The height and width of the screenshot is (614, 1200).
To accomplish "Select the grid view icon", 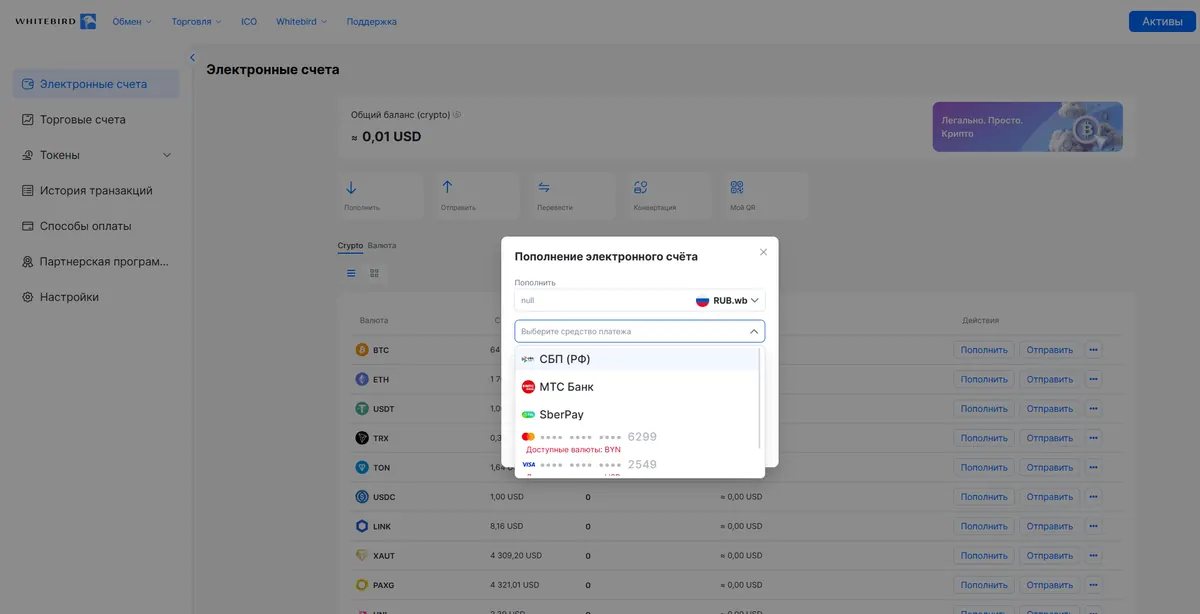I will point(375,273).
